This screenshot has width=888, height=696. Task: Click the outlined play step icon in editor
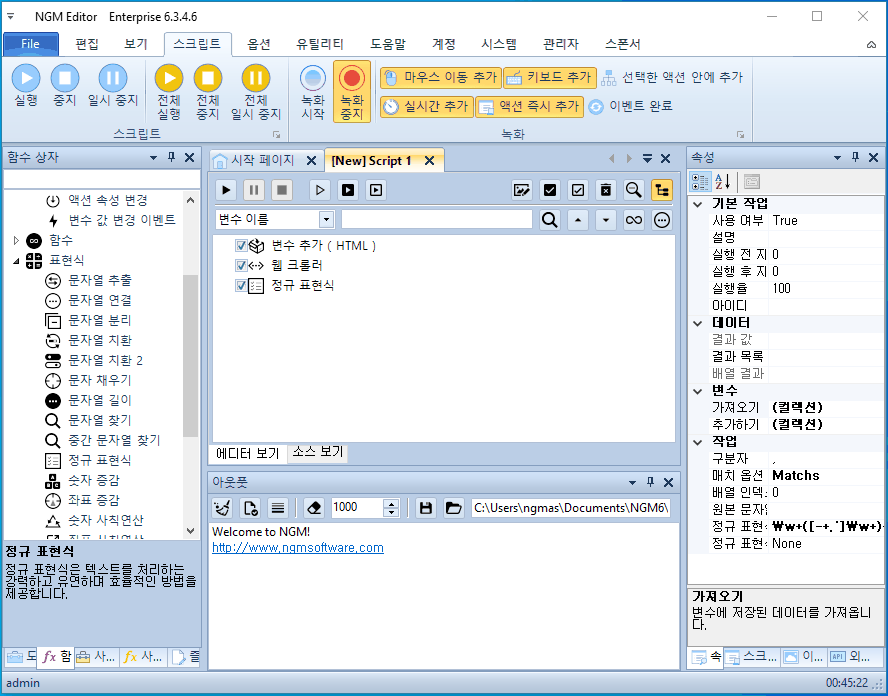[320, 190]
